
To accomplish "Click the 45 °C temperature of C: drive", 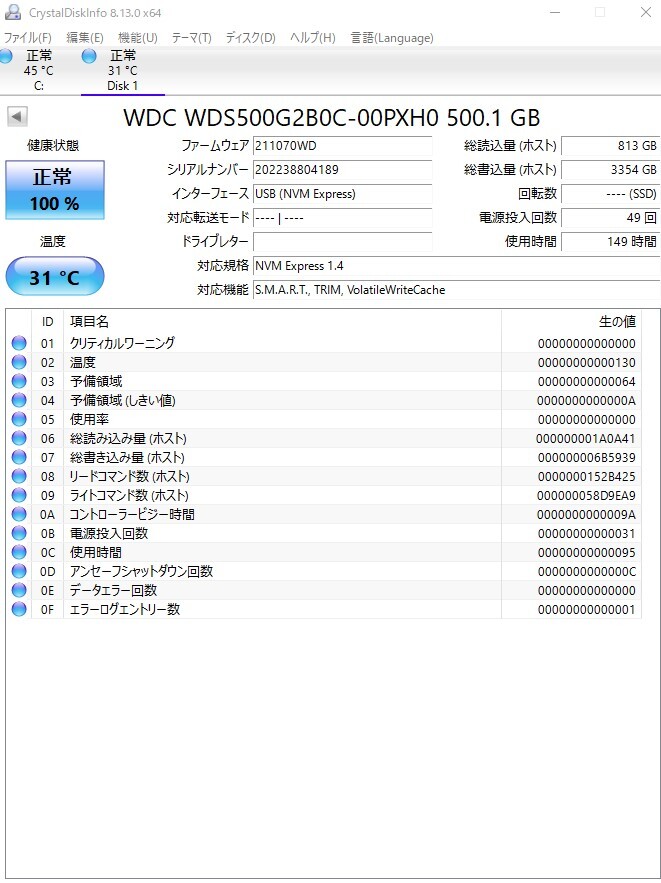I will pos(38,70).
